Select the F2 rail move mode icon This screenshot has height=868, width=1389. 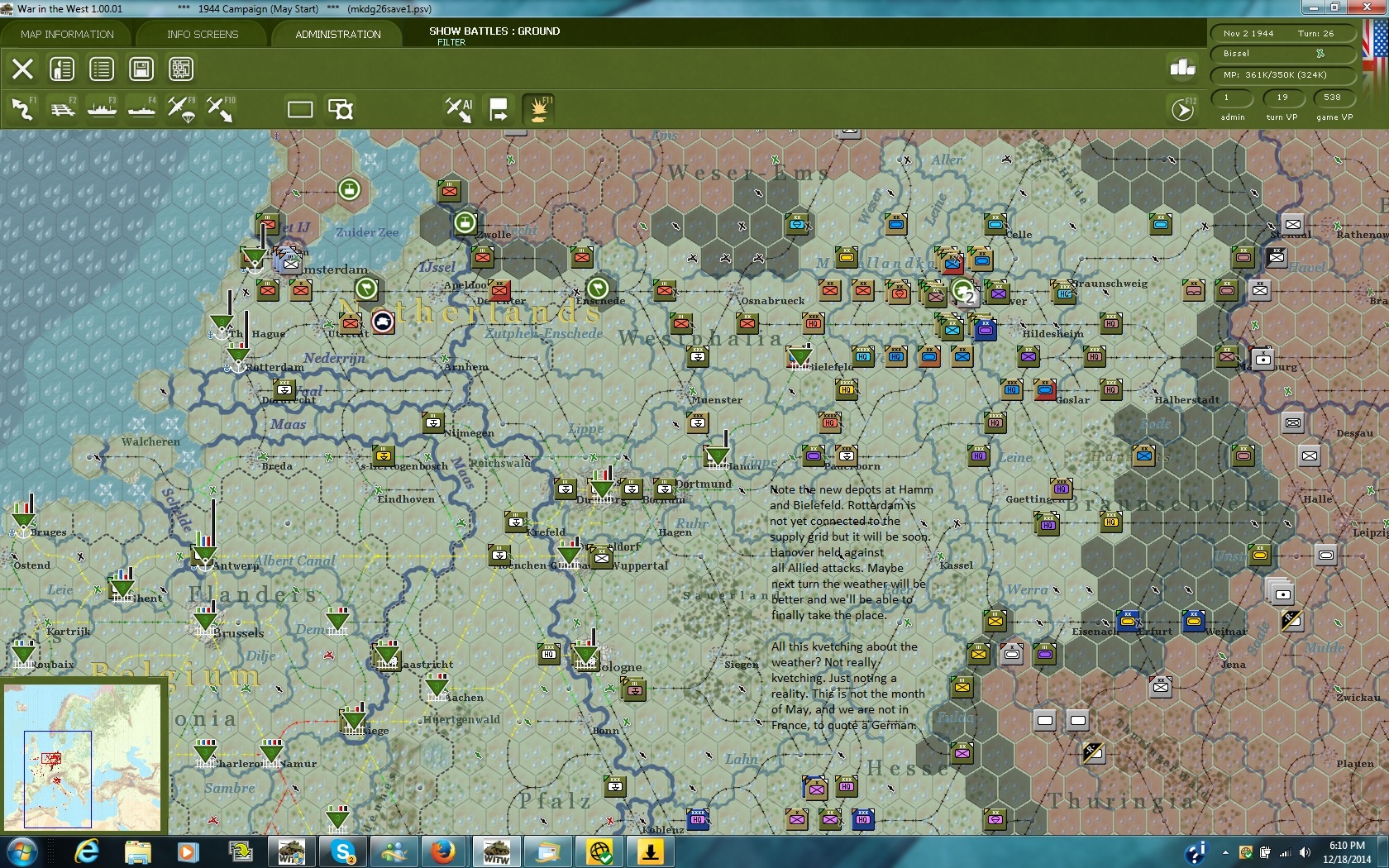pyautogui.click(x=63, y=109)
